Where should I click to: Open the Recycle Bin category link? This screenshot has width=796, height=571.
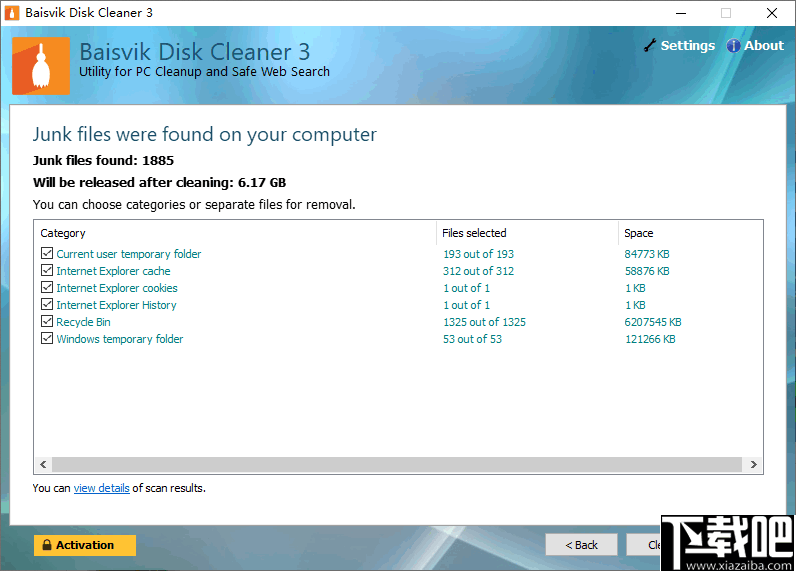click(x=83, y=322)
